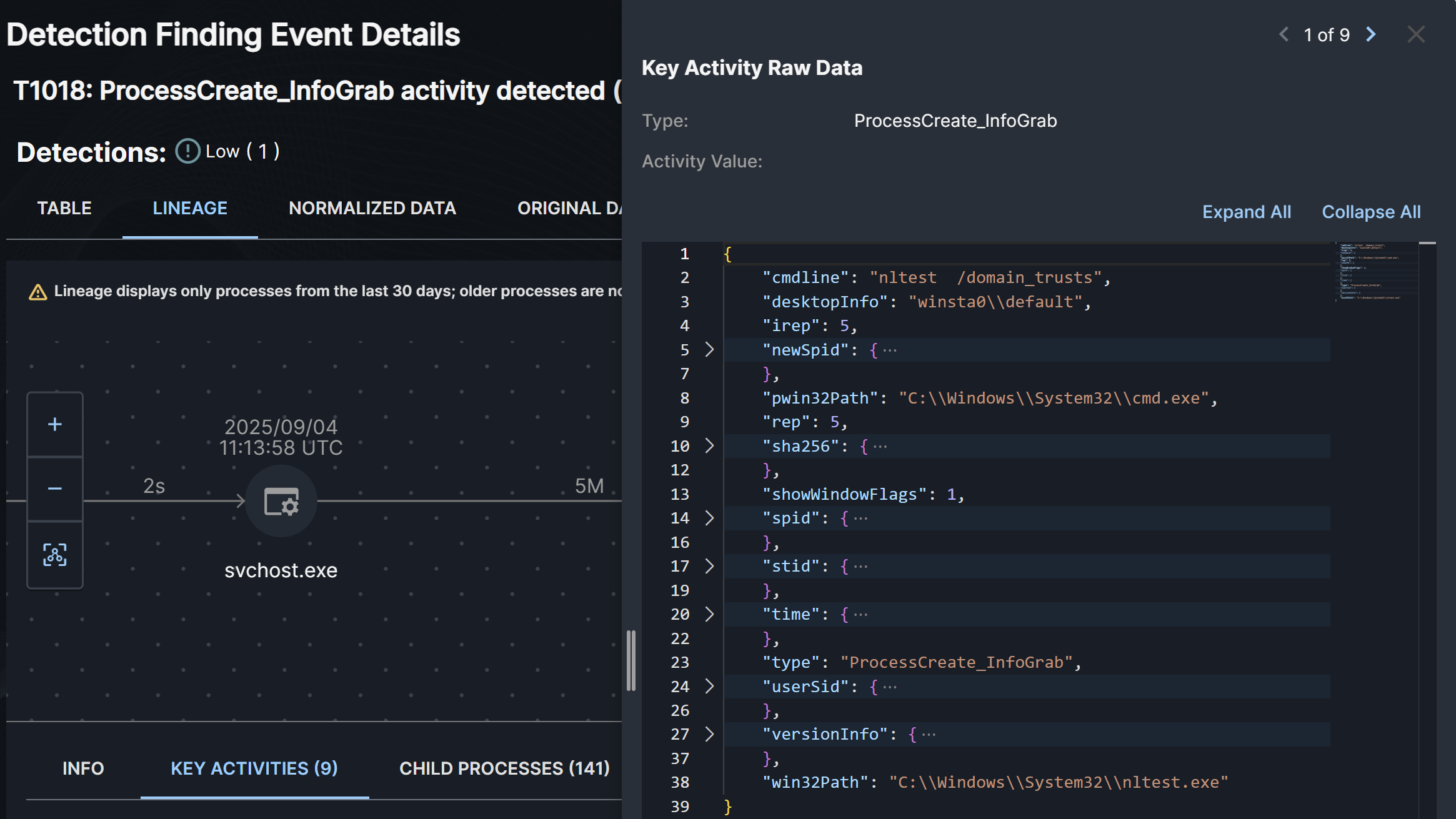
Task: Expand the newSpid JSON node
Action: tap(709, 350)
